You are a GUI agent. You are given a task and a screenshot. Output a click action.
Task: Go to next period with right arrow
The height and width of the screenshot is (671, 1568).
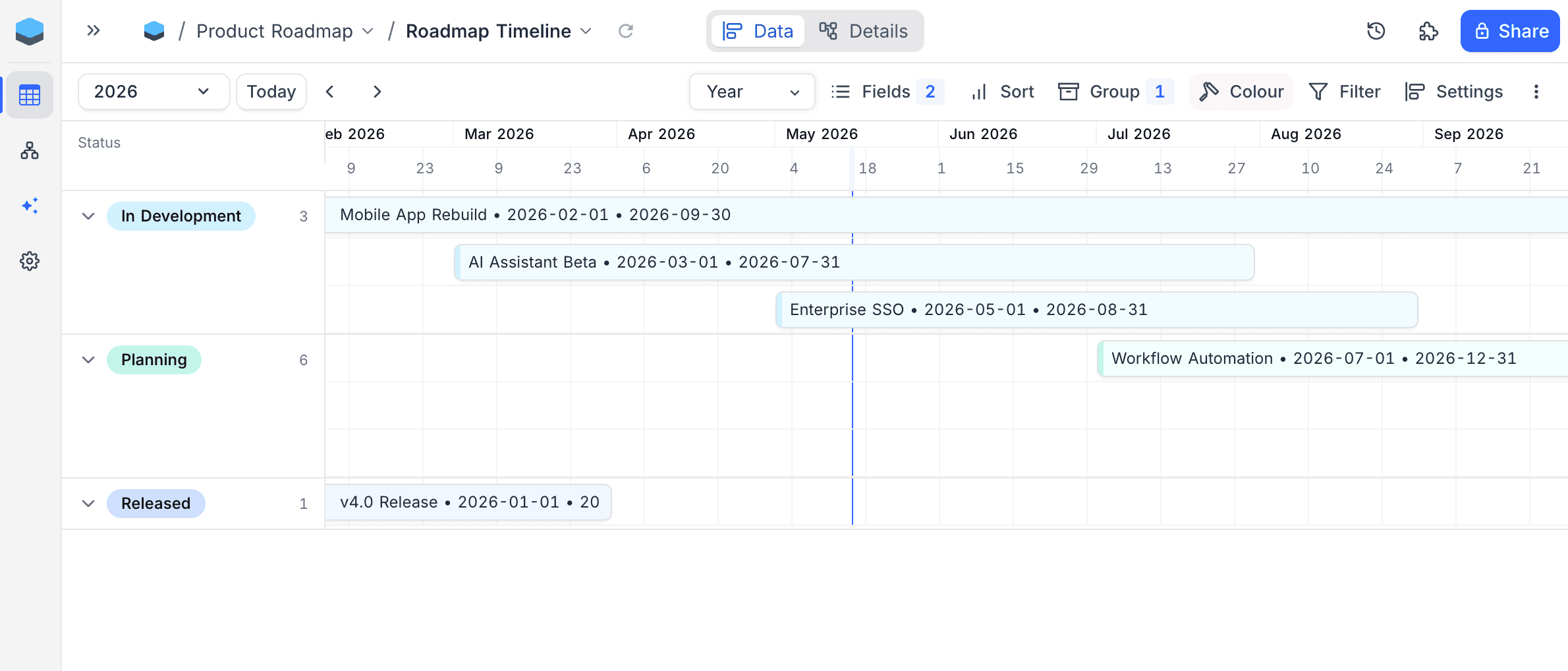pos(377,92)
